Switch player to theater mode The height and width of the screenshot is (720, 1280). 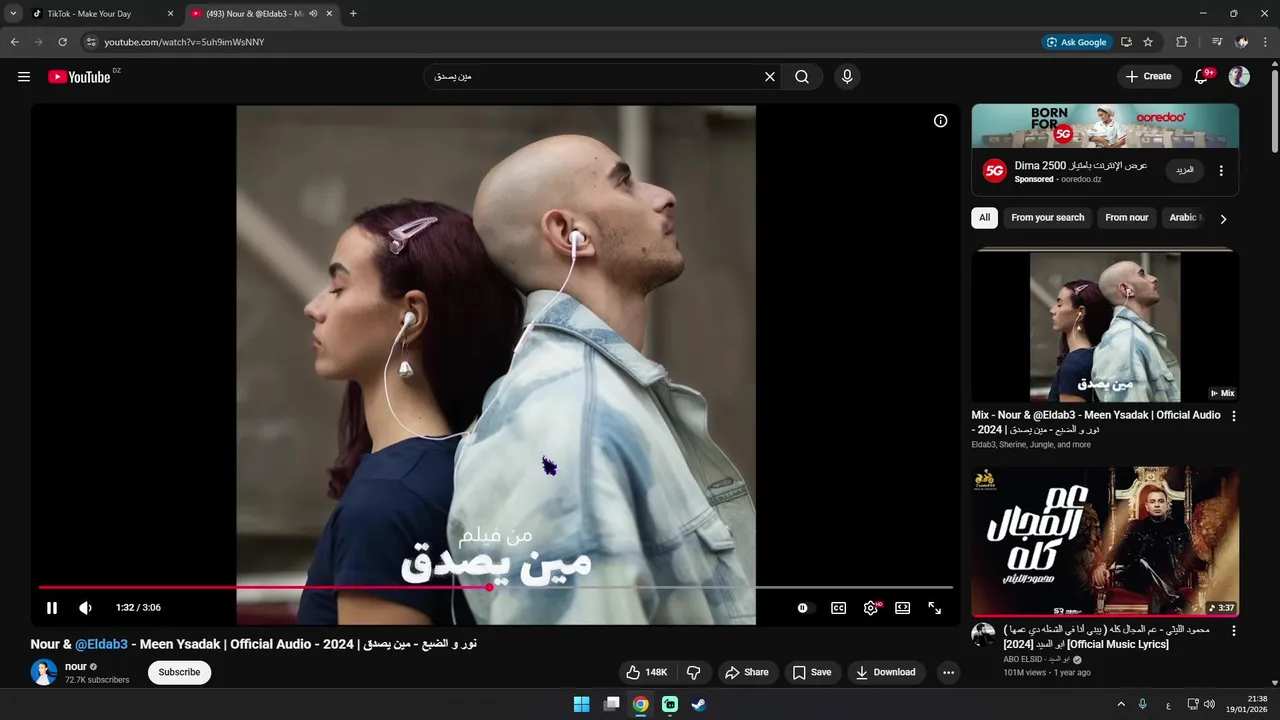903,608
